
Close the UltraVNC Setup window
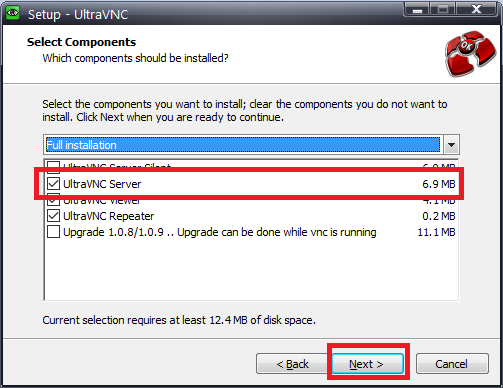click(x=476, y=9)
